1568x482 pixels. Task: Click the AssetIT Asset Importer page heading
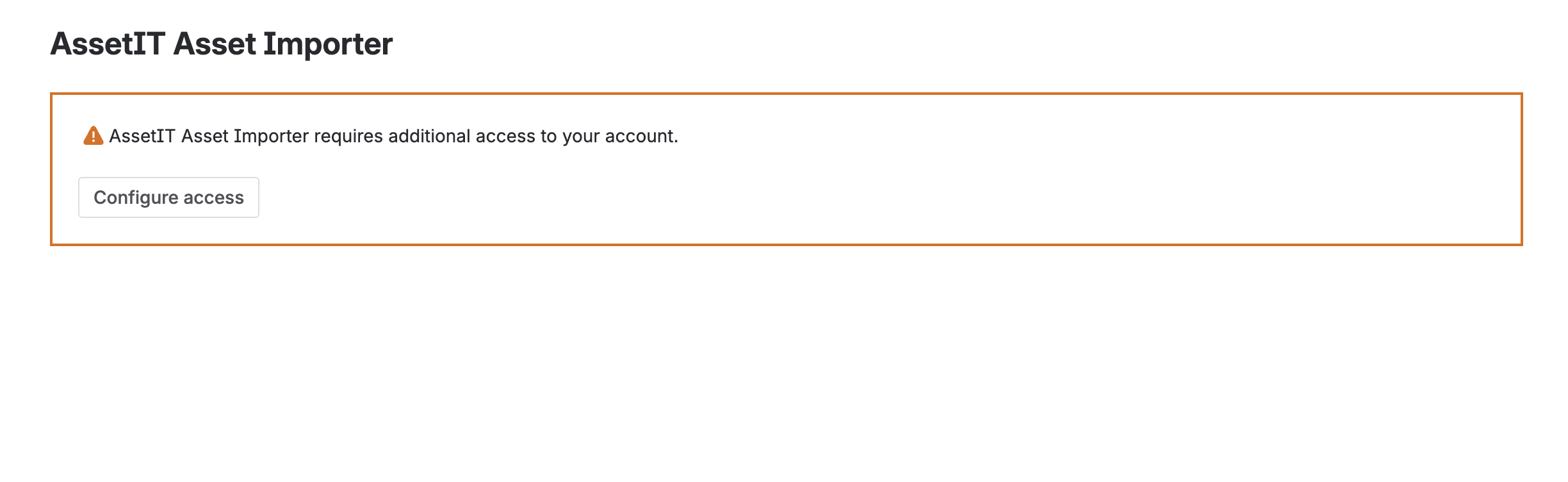(222, 44)
